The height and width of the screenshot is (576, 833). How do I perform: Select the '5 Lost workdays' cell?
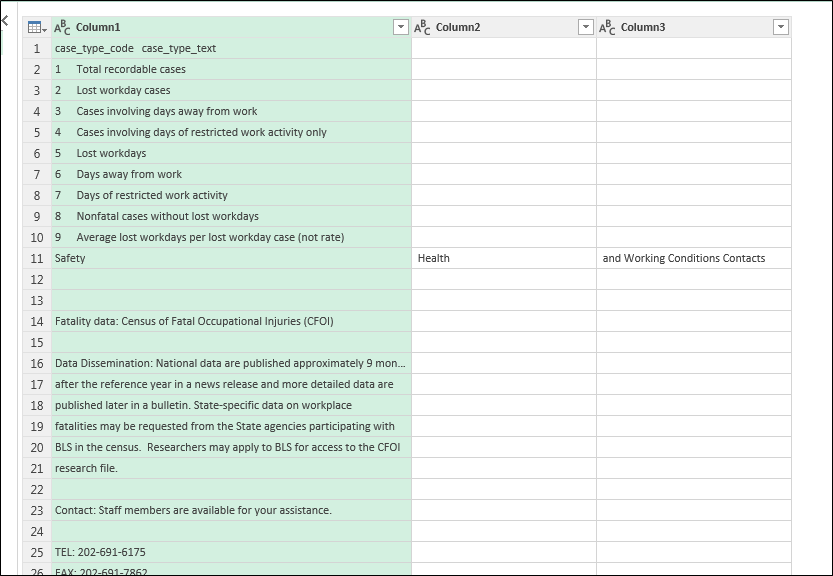point(231,153)
